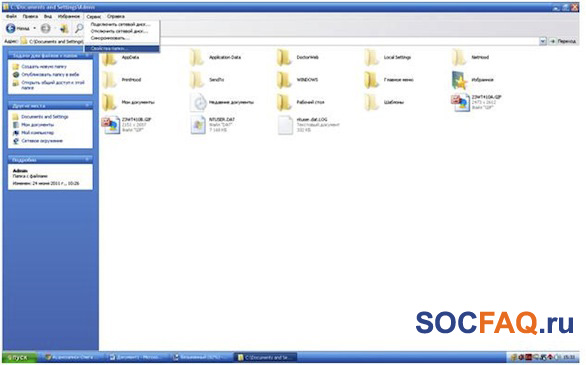The image size is (586, 365).
Task: Select the 23WT410B.GIF image file icon
Action: click(x=111, y=125)
